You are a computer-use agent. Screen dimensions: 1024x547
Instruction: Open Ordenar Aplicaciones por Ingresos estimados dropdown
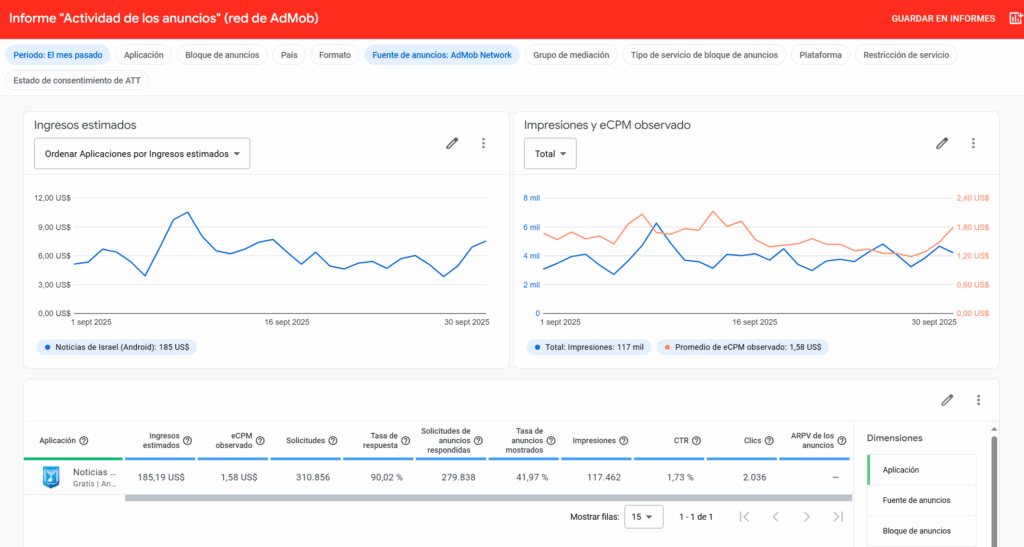pos(142,154)
